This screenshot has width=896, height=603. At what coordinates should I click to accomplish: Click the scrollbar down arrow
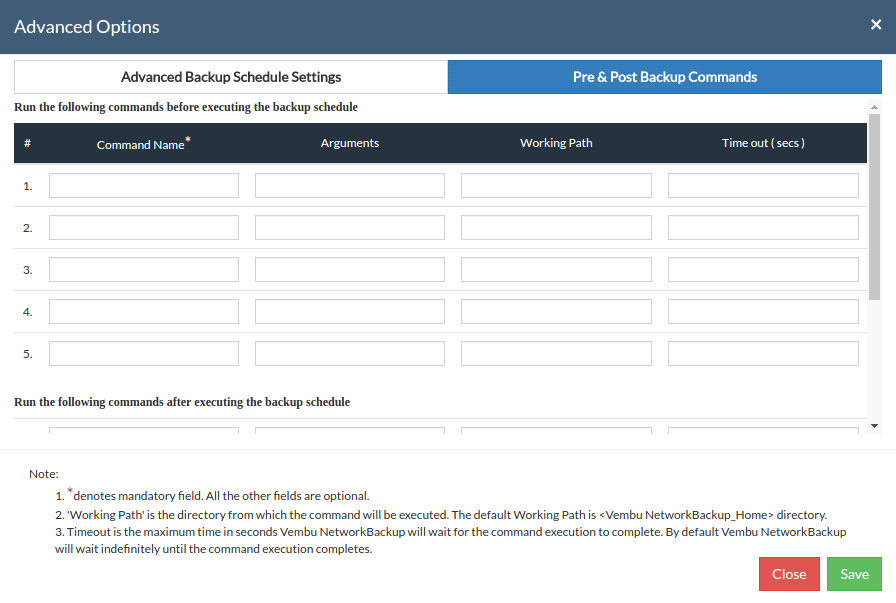(x=874, y=426)
